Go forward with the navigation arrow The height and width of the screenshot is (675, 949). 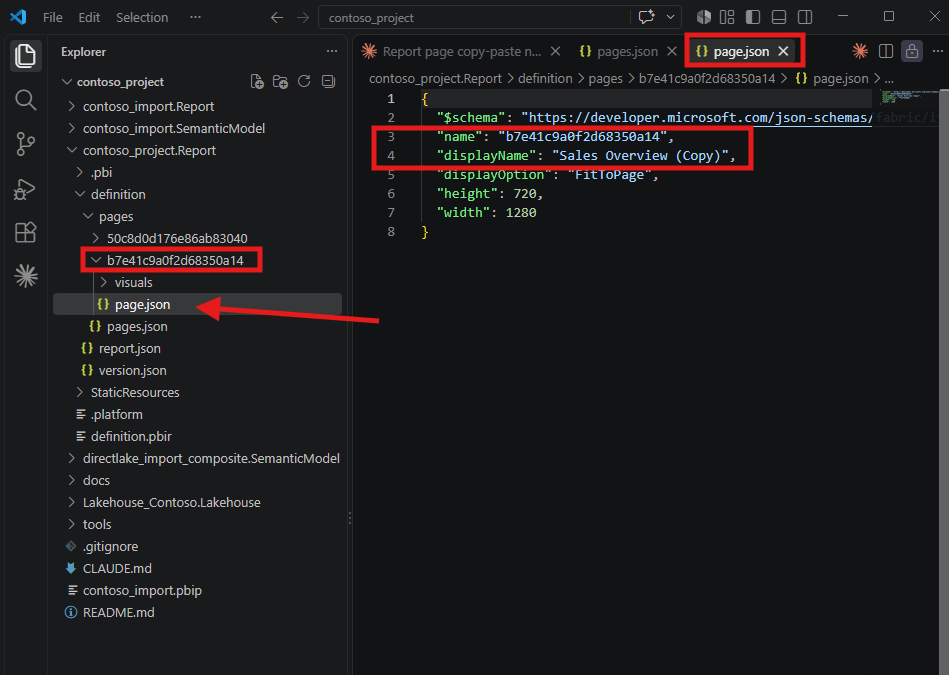303,18
